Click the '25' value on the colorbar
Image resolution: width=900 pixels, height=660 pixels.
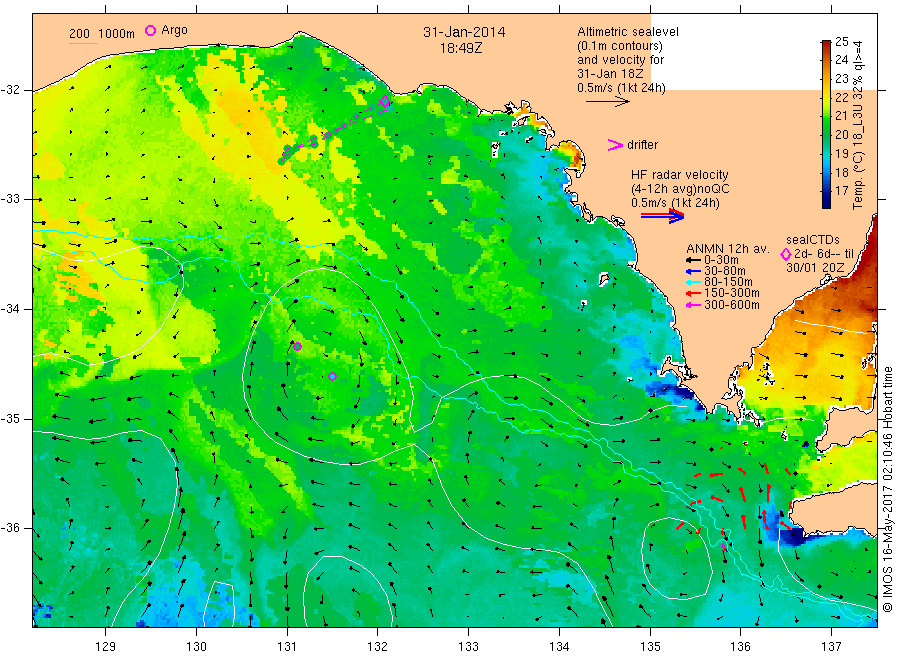[x=841, y=41]
